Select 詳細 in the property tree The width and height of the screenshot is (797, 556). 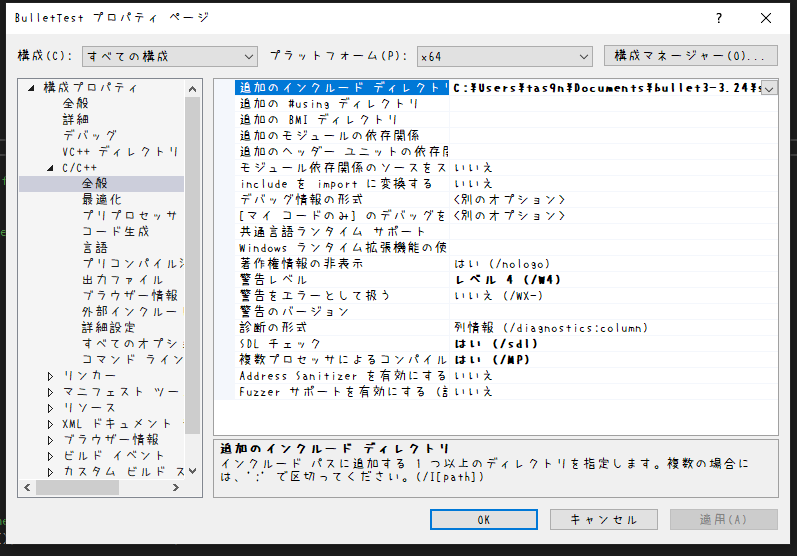(75, 119)
